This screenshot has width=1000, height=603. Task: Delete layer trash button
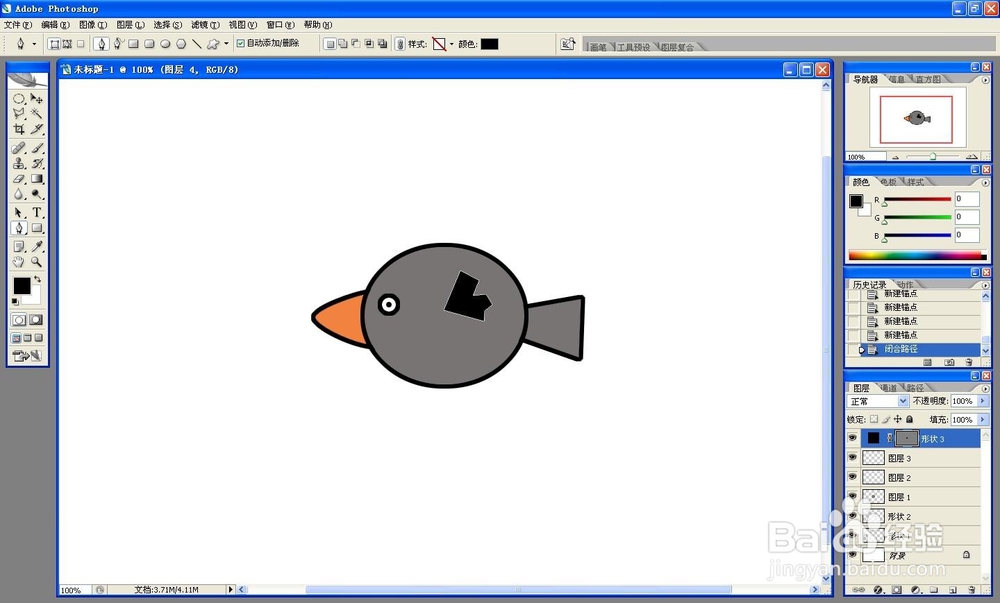tap(971, 590)
